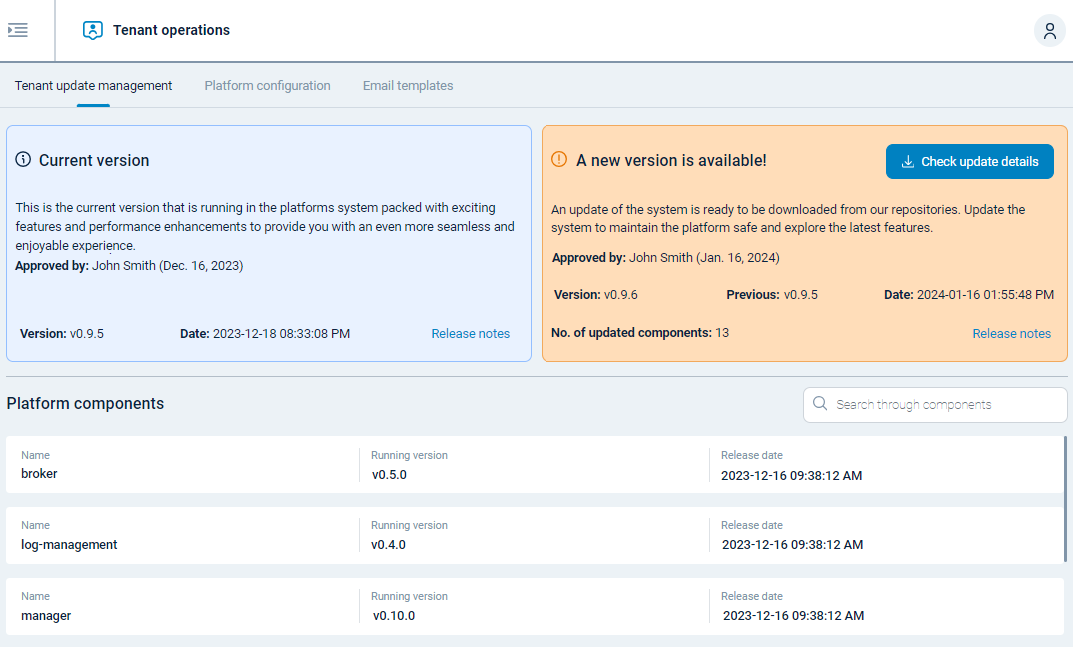The width and height of the screenshot is (1073, 647).
Task: Click the running version v0.10.0 of manager
Action: [x=391, y=617]
